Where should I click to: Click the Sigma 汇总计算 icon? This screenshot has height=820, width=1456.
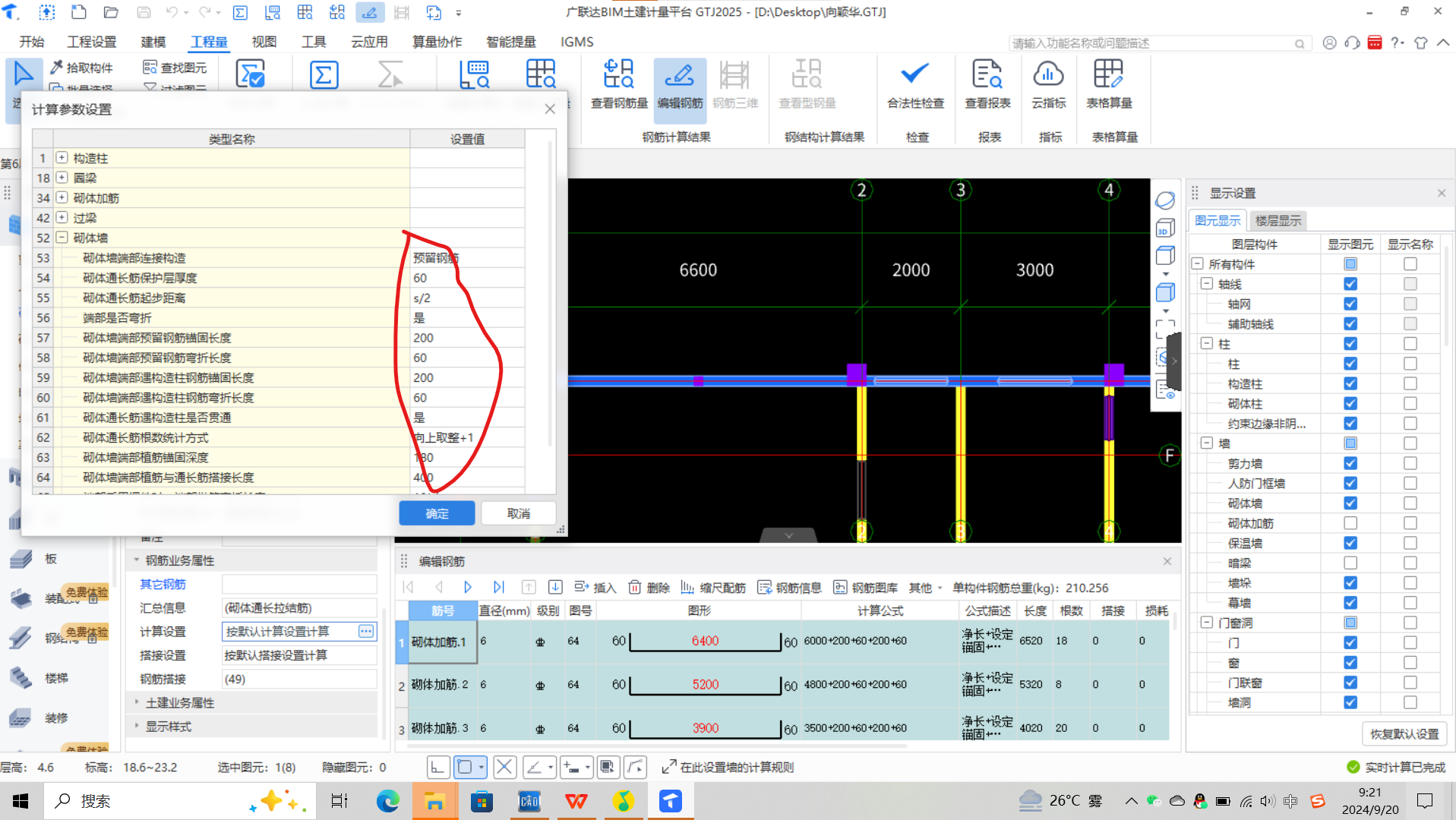[324, 75]
